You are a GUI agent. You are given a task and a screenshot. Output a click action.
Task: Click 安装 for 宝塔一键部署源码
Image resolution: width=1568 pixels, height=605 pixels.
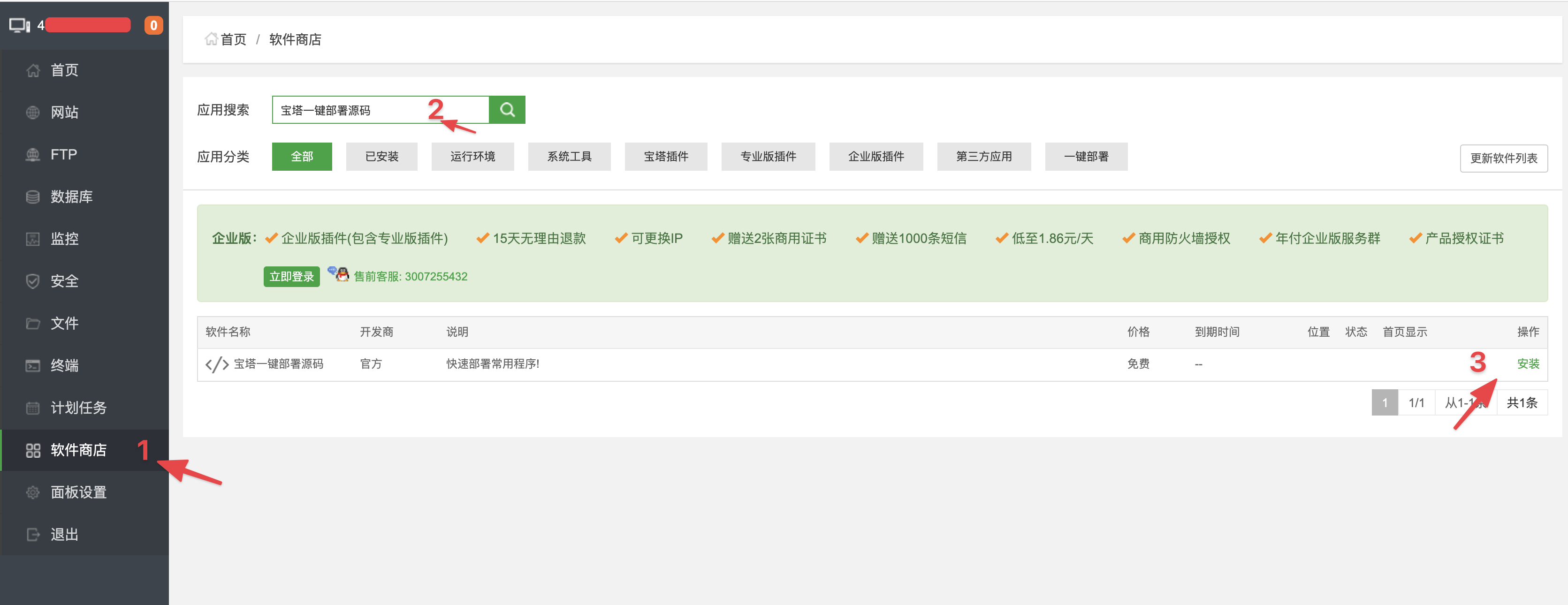pos(1528,364)
